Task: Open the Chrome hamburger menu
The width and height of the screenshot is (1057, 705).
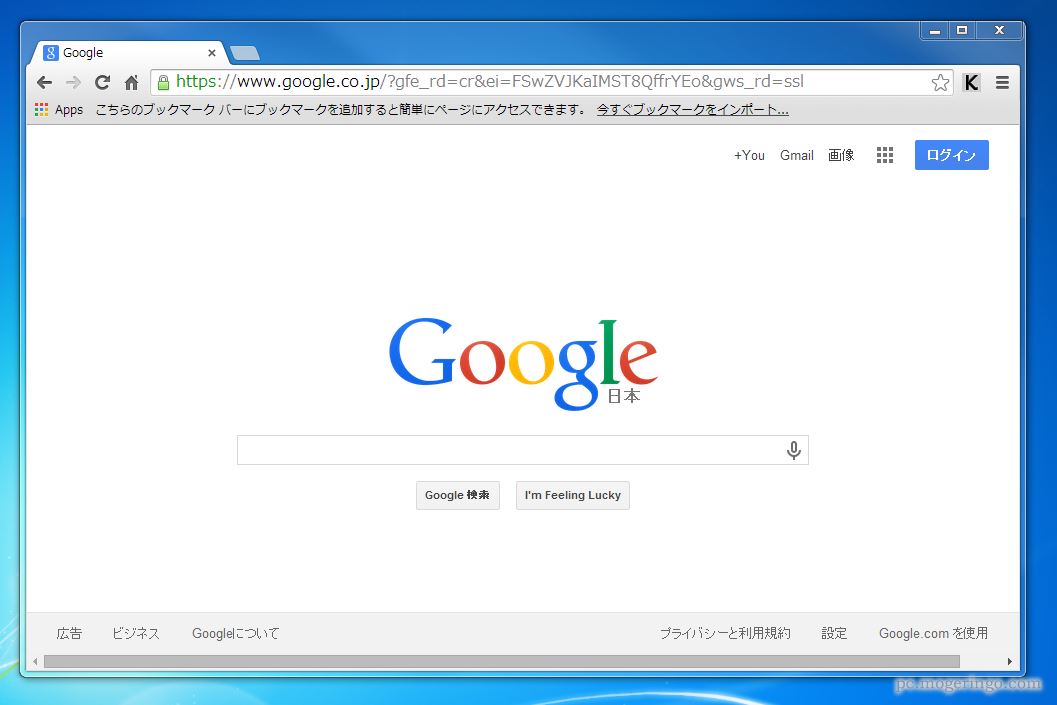Action: [1002, 82]
